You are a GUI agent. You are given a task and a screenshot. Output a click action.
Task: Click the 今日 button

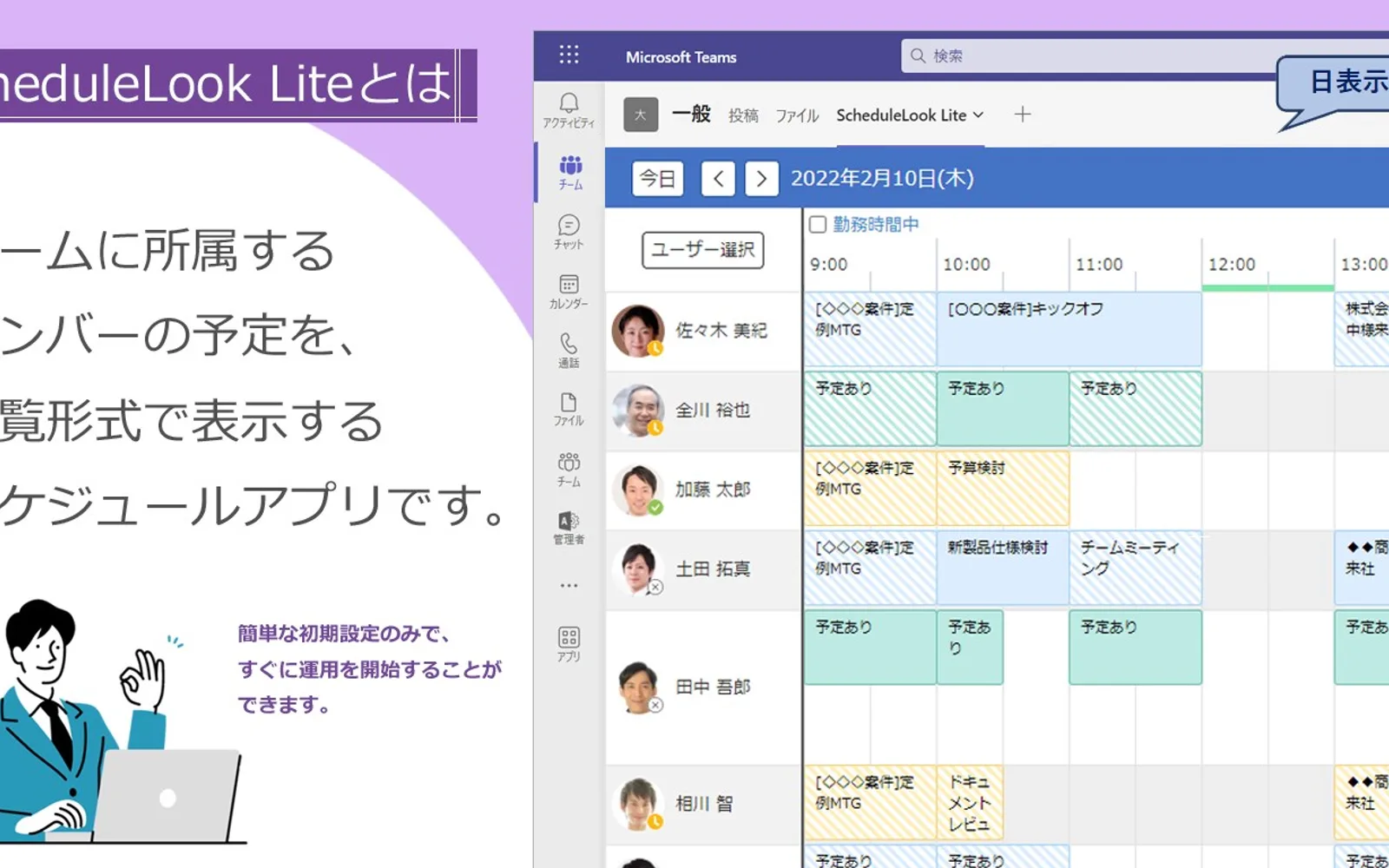657,179
